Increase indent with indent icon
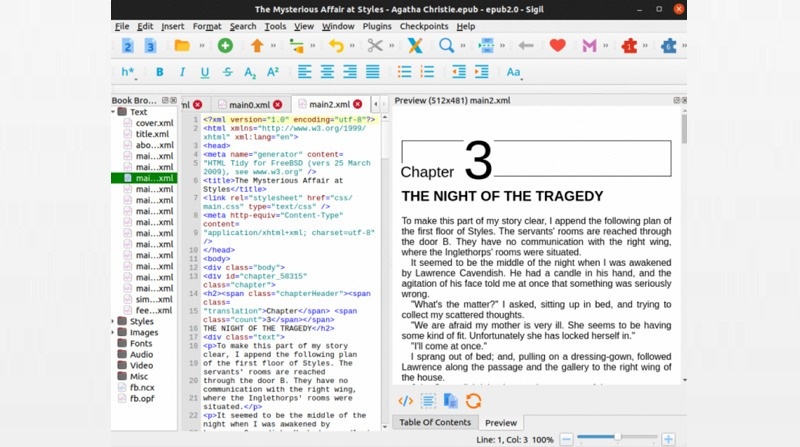Screen dimensions: 800x447 click(482, 72)
